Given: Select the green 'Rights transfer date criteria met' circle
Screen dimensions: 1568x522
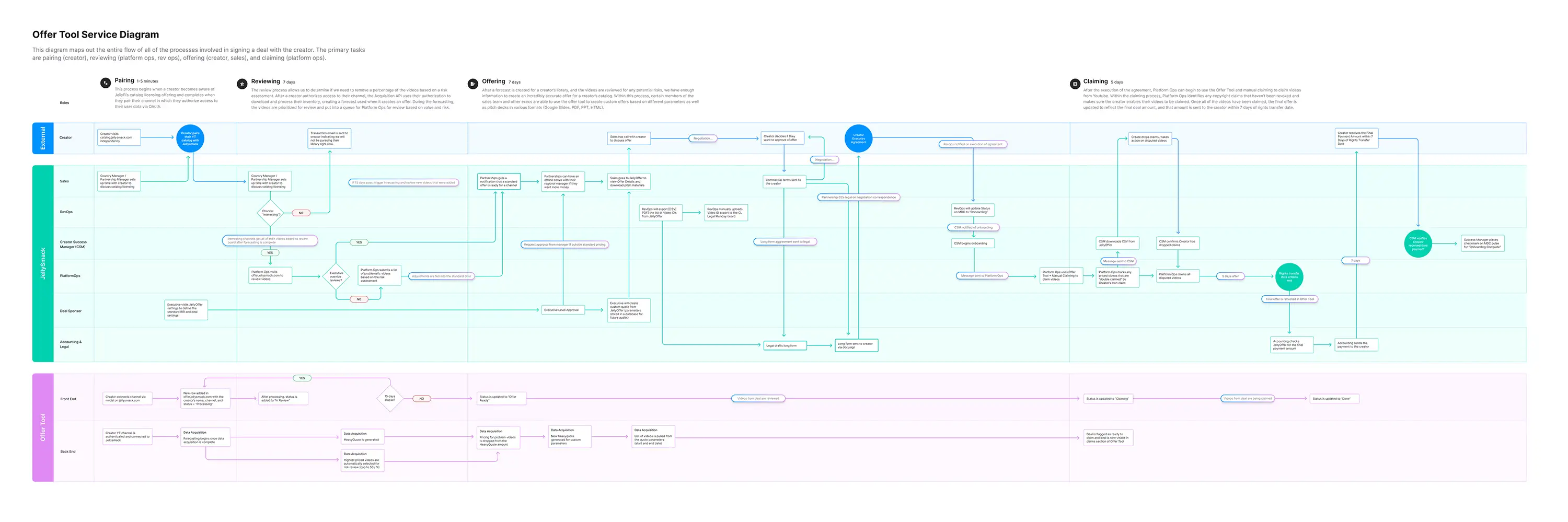Looking at the screenshot, I should point(1288,277).
